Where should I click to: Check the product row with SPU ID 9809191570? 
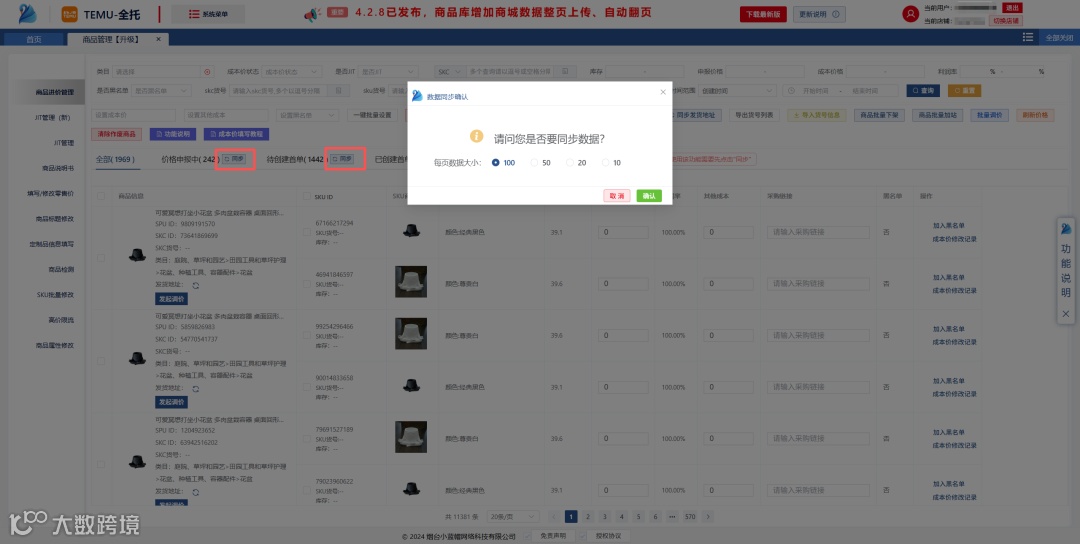pos(101,258)
